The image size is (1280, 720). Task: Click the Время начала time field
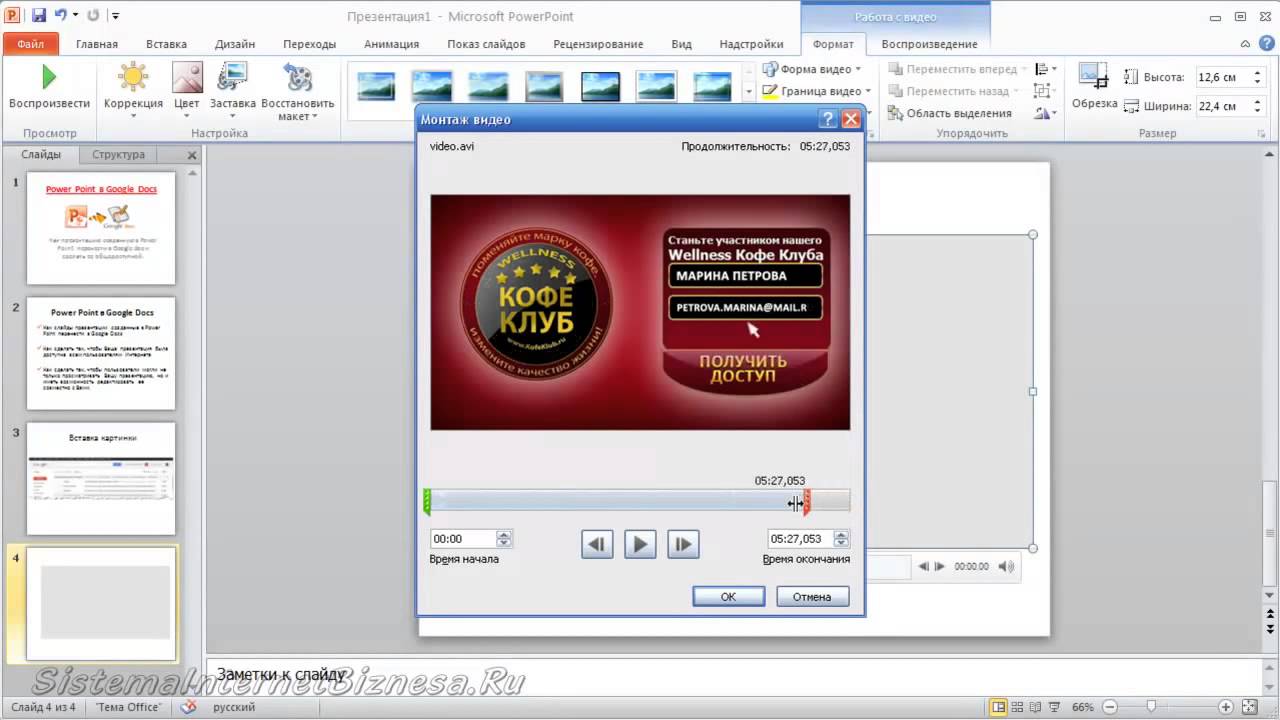[x=463, y=539]
